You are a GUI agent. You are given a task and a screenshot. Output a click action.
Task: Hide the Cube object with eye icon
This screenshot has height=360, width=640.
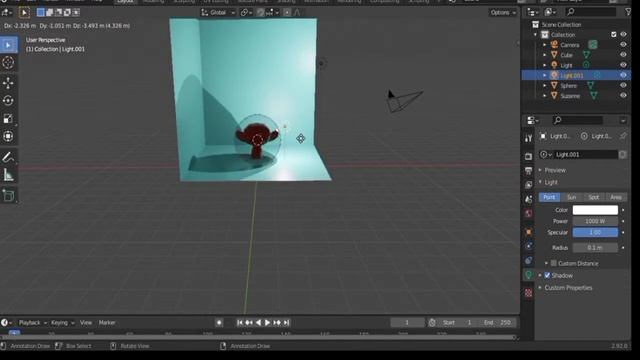click(x=623, y=55)
